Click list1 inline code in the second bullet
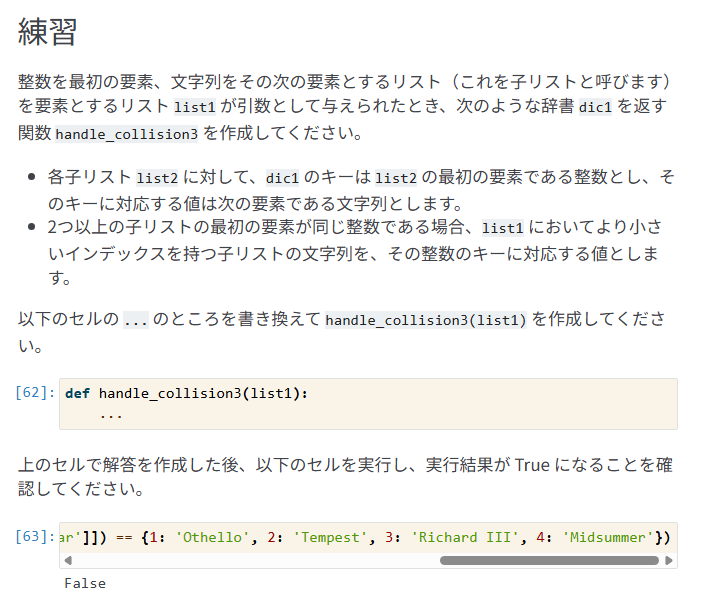The width and height of the screenshot is (702, 609). click(502, 229)
